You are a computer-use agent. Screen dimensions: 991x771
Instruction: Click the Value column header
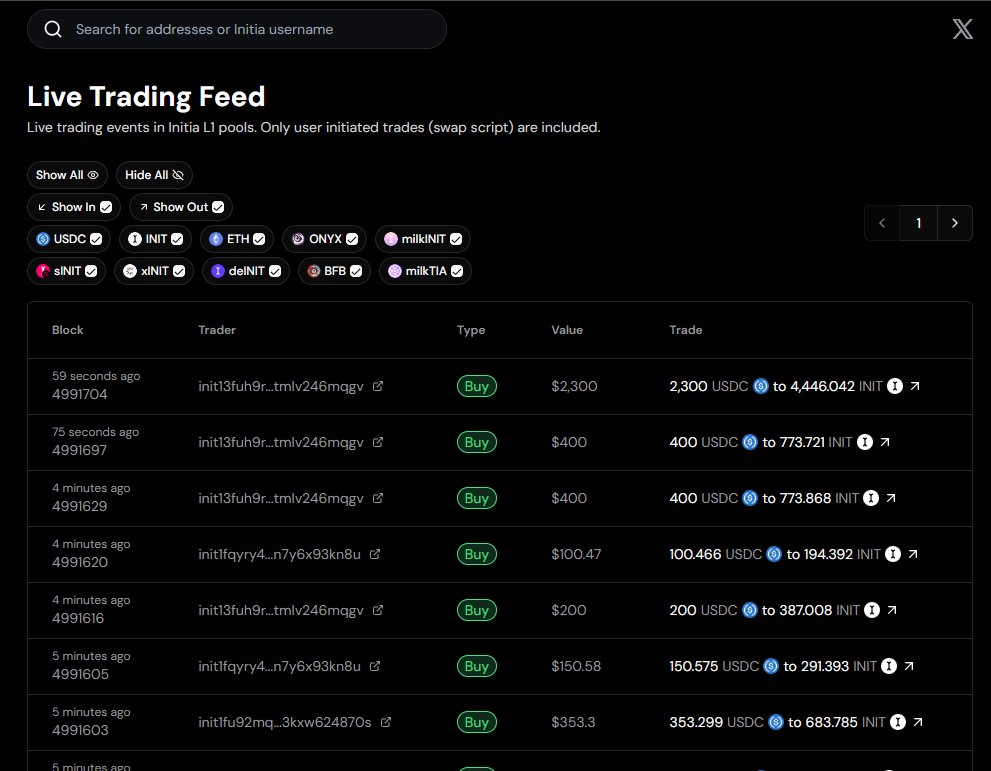click(x=567, y=330)
